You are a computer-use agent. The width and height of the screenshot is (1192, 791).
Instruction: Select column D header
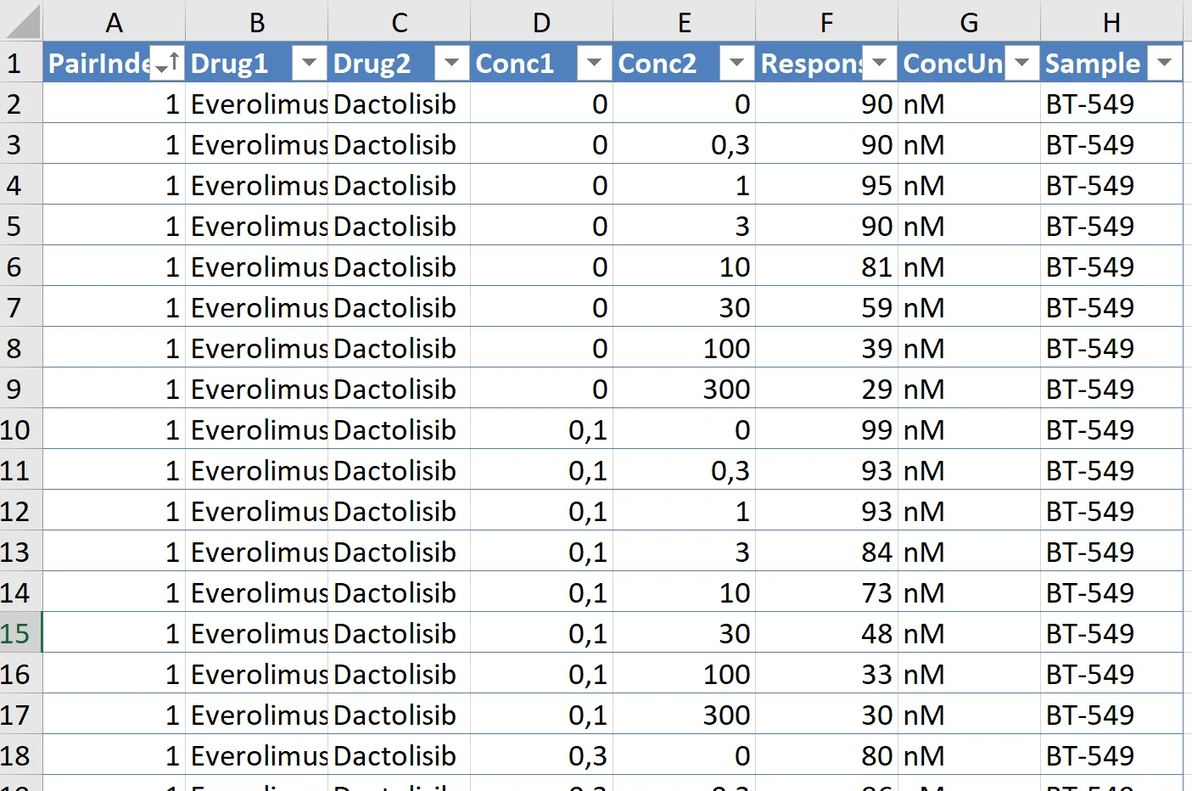click(x=541, y=22)
